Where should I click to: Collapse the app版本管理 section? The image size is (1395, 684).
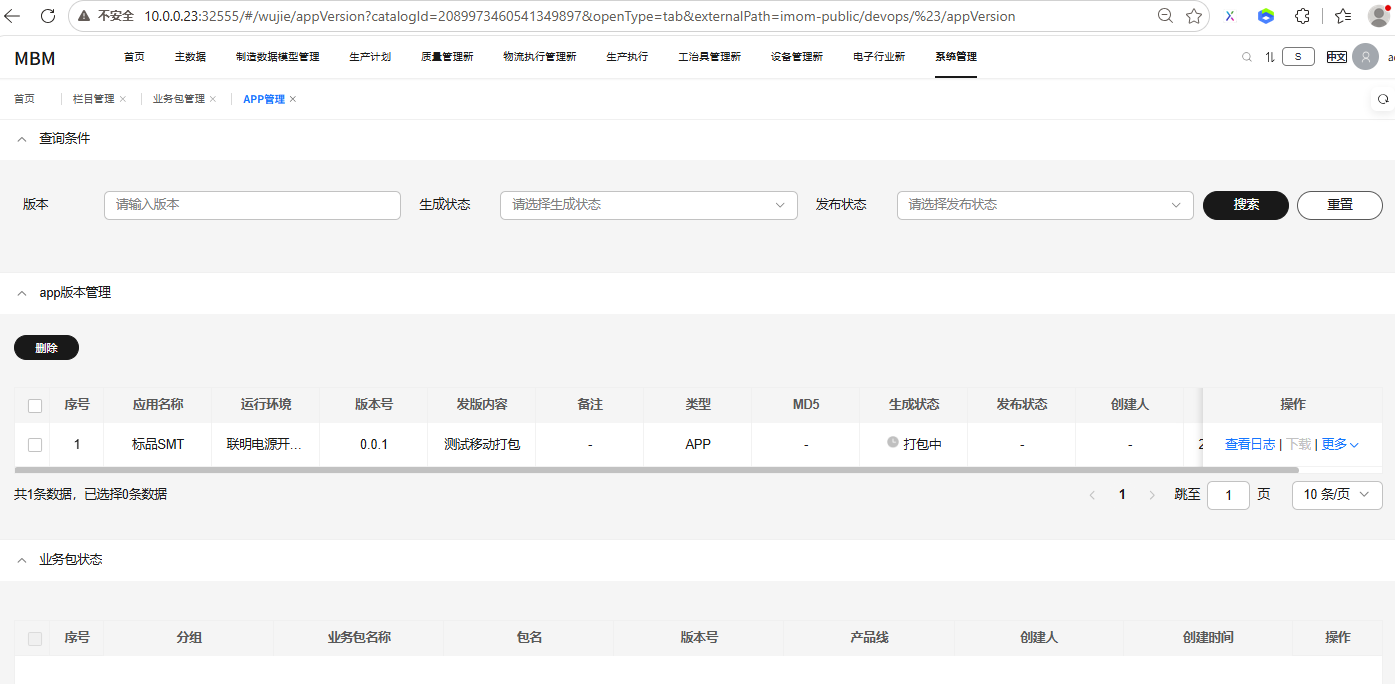click(x=22, y=293)
